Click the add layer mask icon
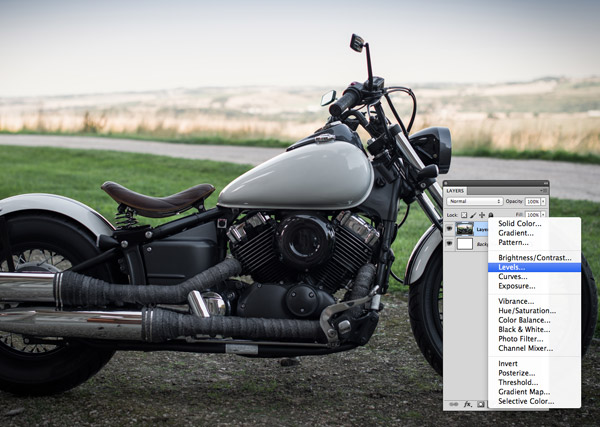 coord(480,404)
